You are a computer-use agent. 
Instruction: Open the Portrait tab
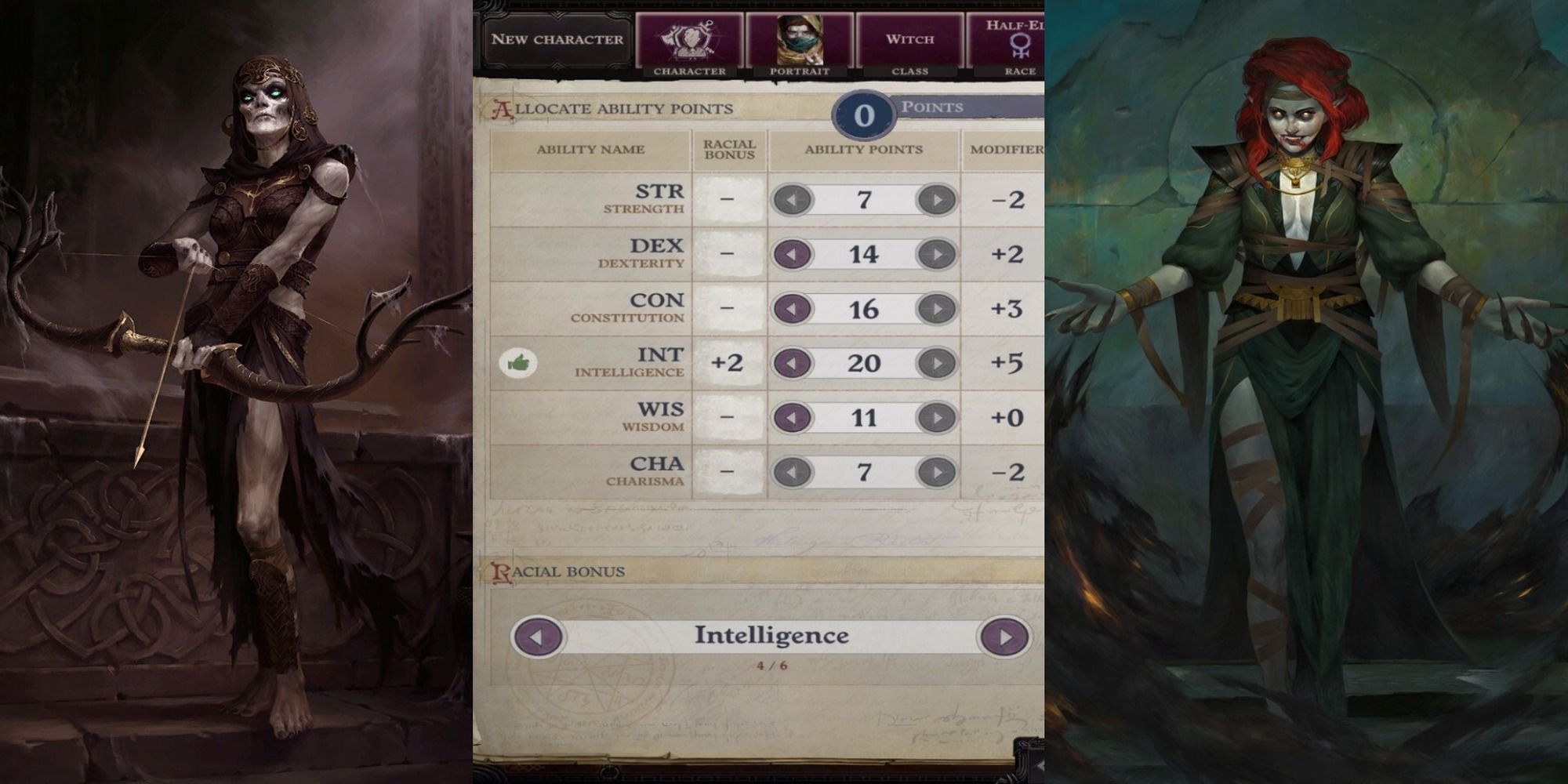click(799, 45)
